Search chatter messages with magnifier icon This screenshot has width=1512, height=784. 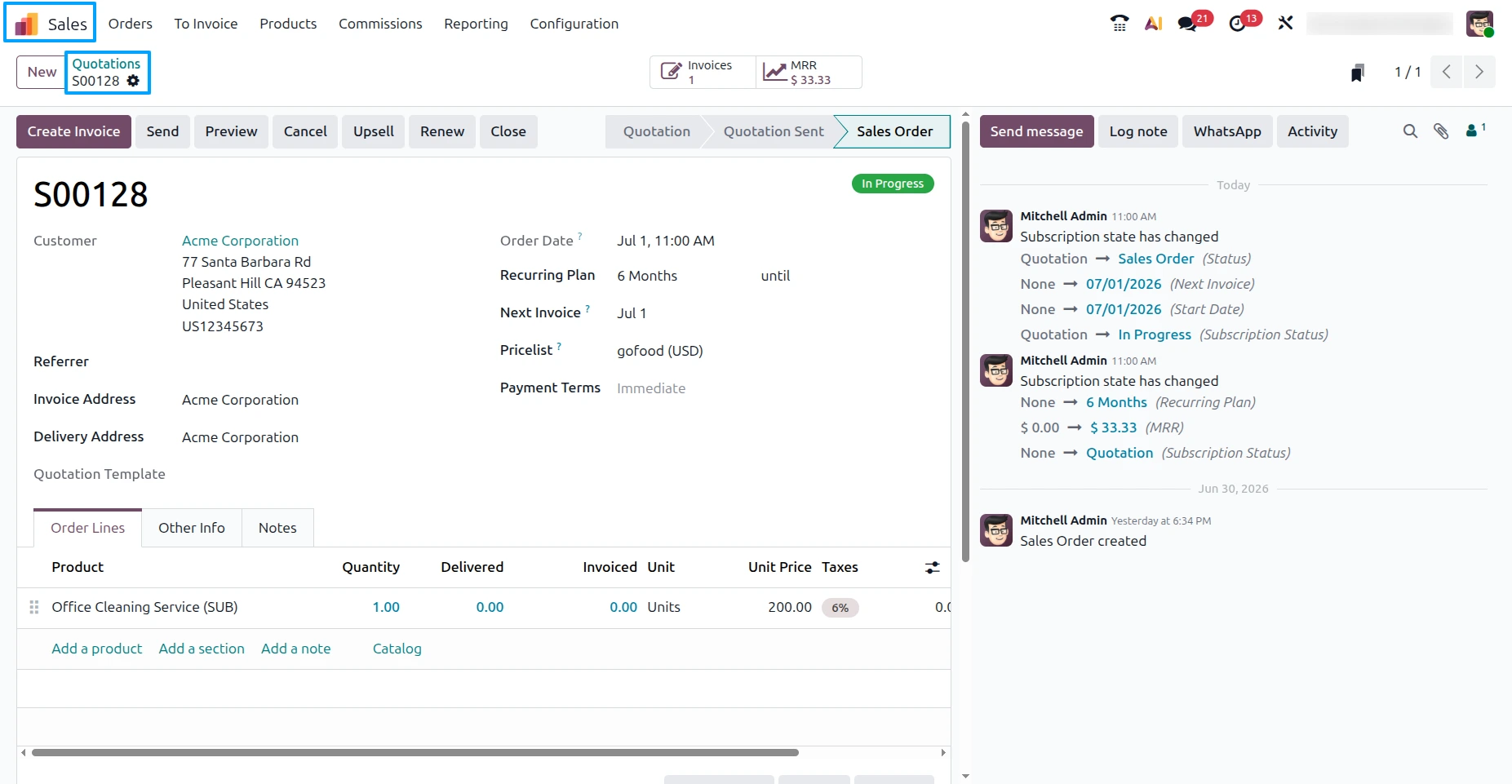tap(1410, 131)
